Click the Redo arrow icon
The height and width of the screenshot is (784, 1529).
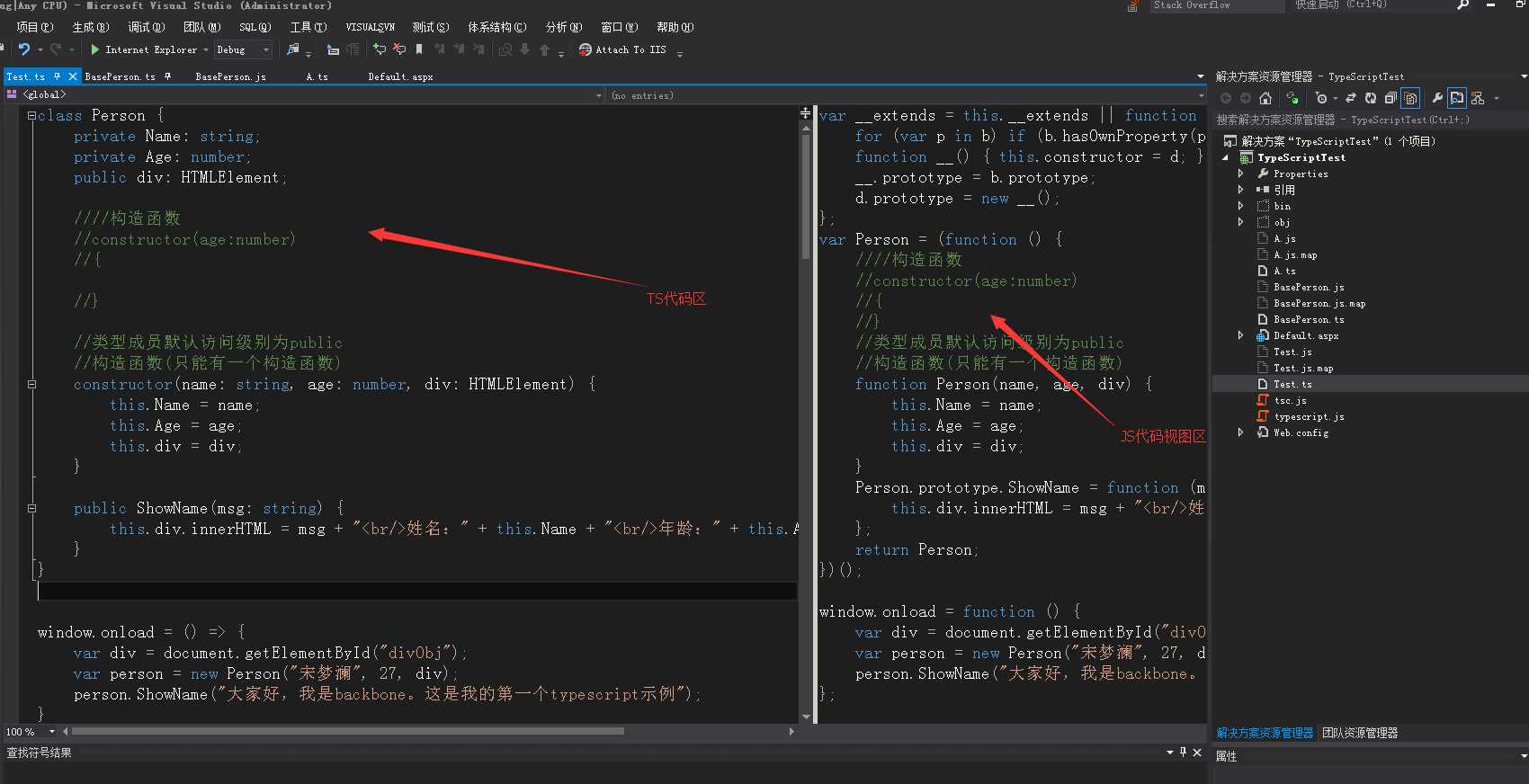click(56, 49)
